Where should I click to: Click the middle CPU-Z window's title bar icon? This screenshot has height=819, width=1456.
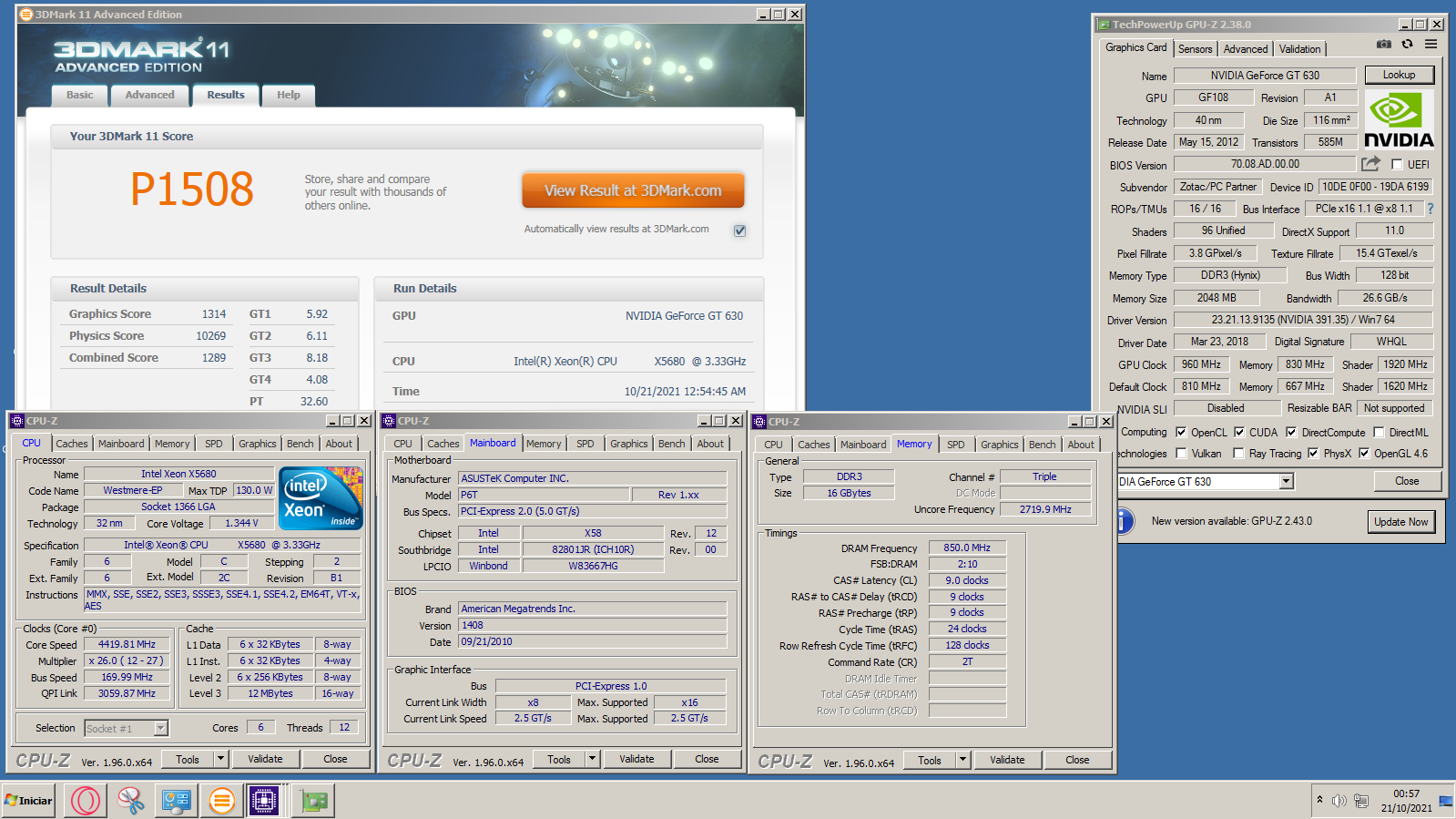[x=389, y=421]
